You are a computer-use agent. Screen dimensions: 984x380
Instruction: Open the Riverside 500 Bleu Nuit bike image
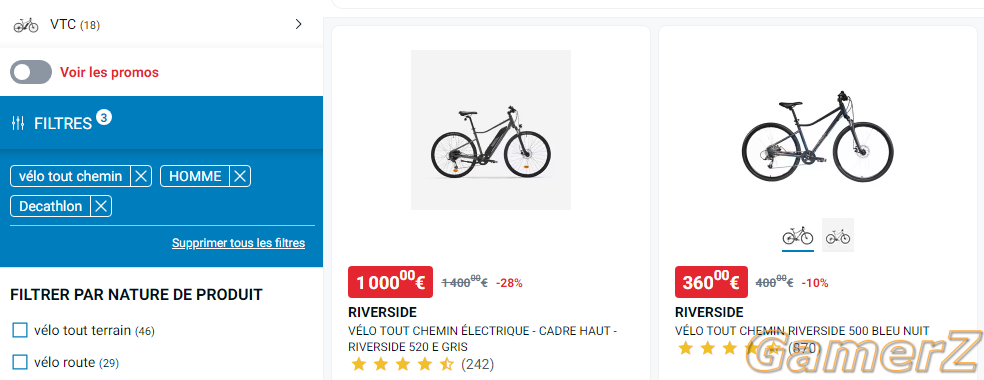coord(818,130)
